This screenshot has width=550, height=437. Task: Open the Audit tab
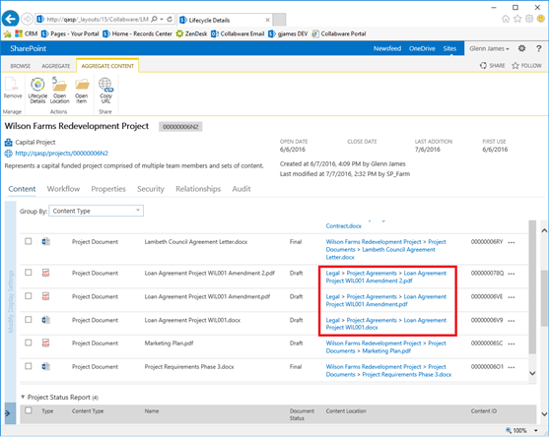pos(241,189)
